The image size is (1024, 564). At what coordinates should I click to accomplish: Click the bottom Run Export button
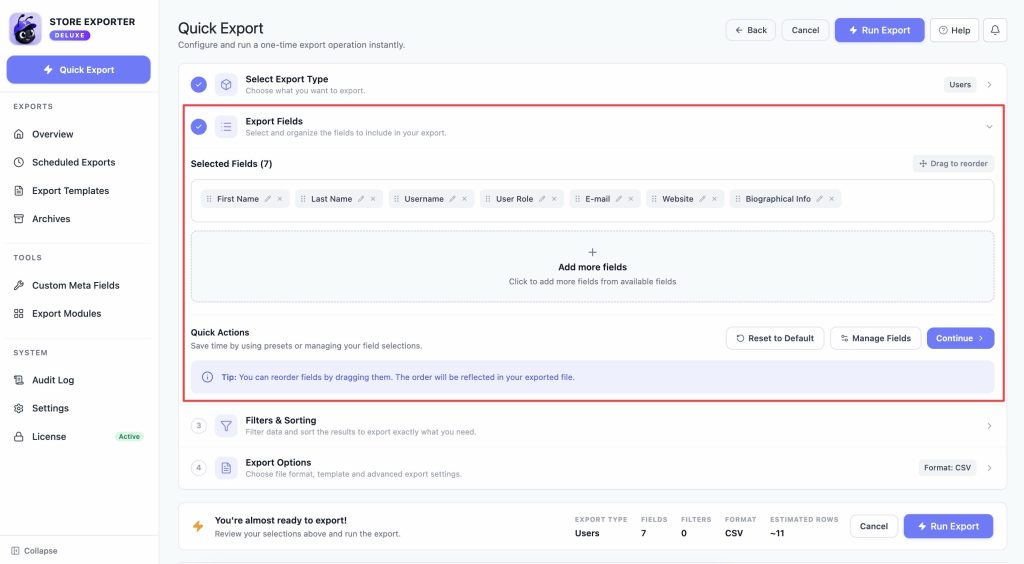948,526
